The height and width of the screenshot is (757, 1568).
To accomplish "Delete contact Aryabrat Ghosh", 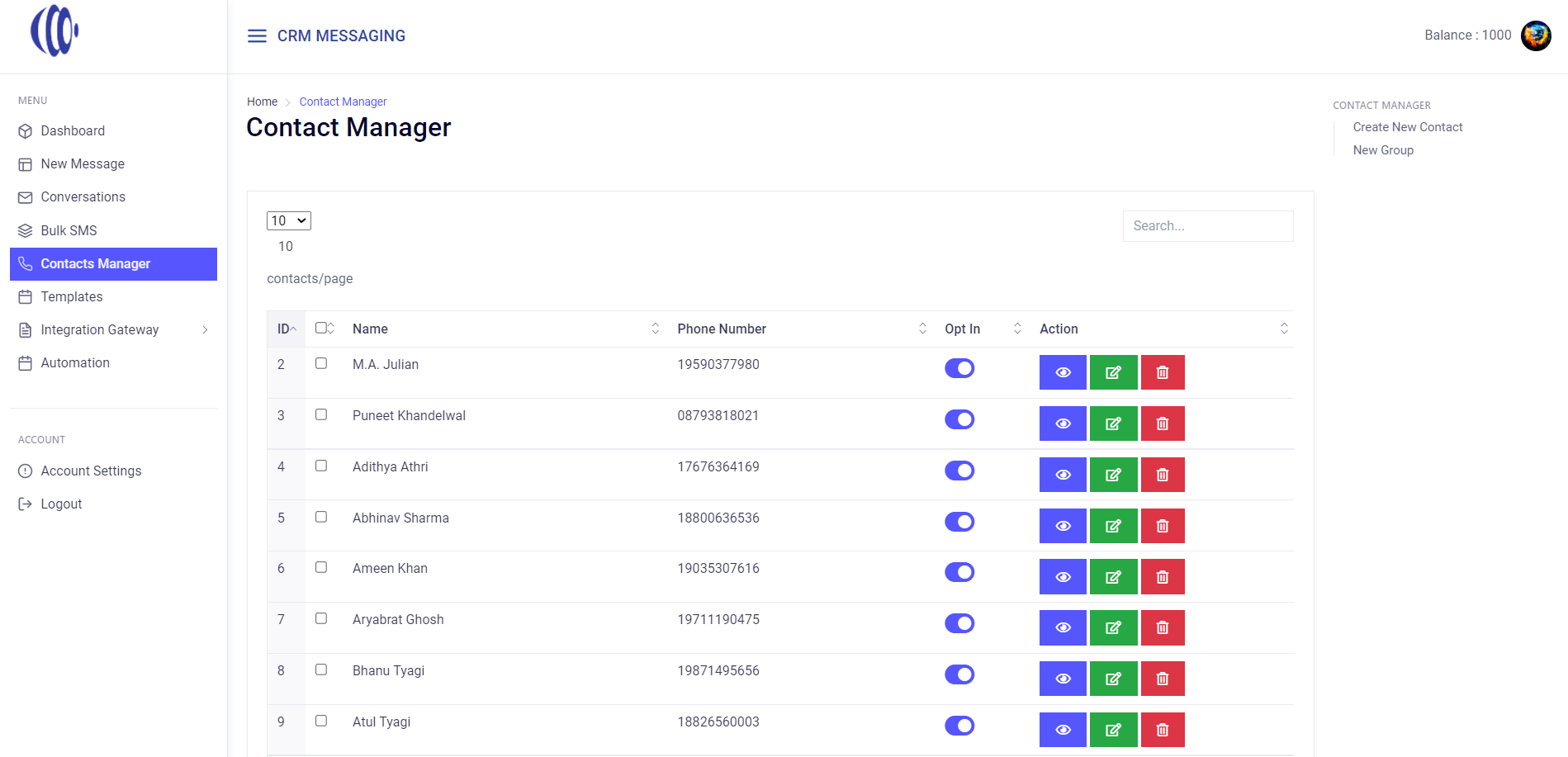I will tap(1163, 627).
